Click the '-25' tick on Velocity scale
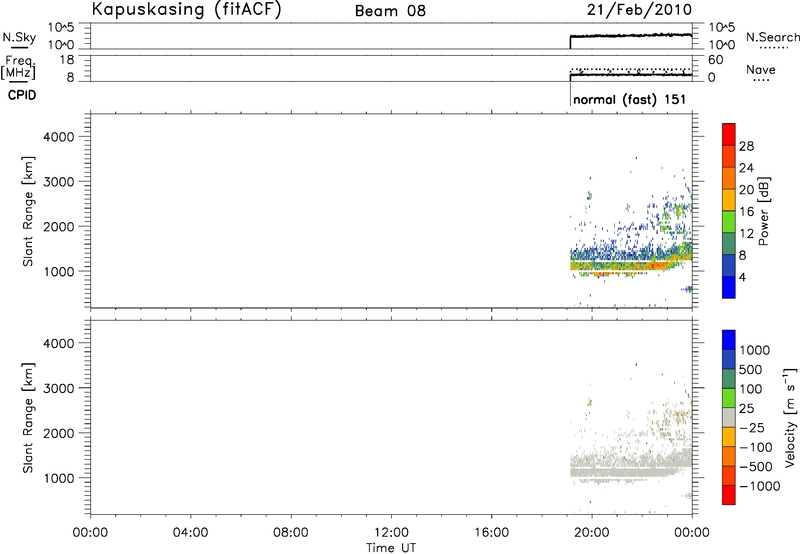Viewport: 800px width, 554px height. pos(752,427)
